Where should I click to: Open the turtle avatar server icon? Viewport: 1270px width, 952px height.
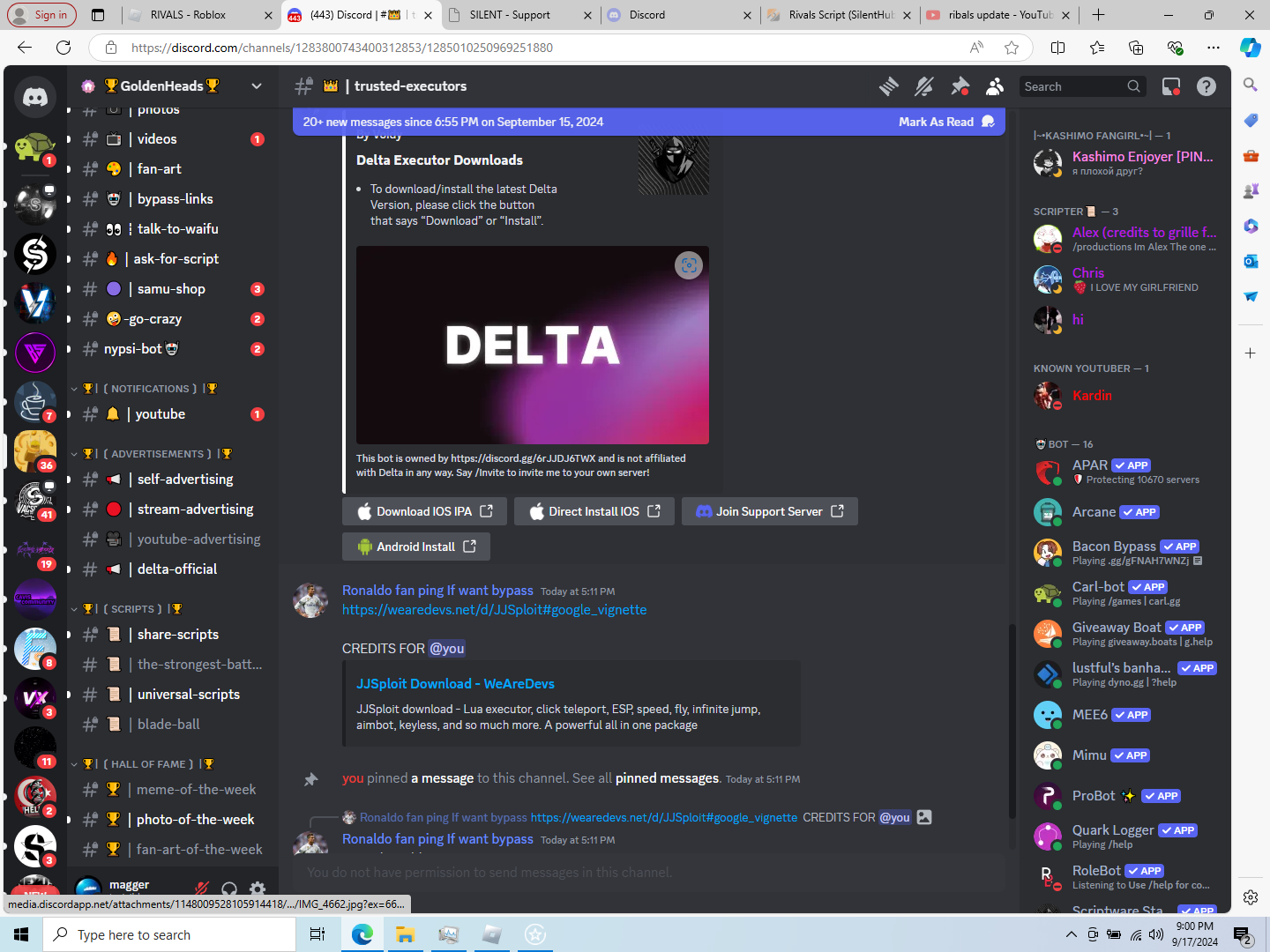[35, 147]
